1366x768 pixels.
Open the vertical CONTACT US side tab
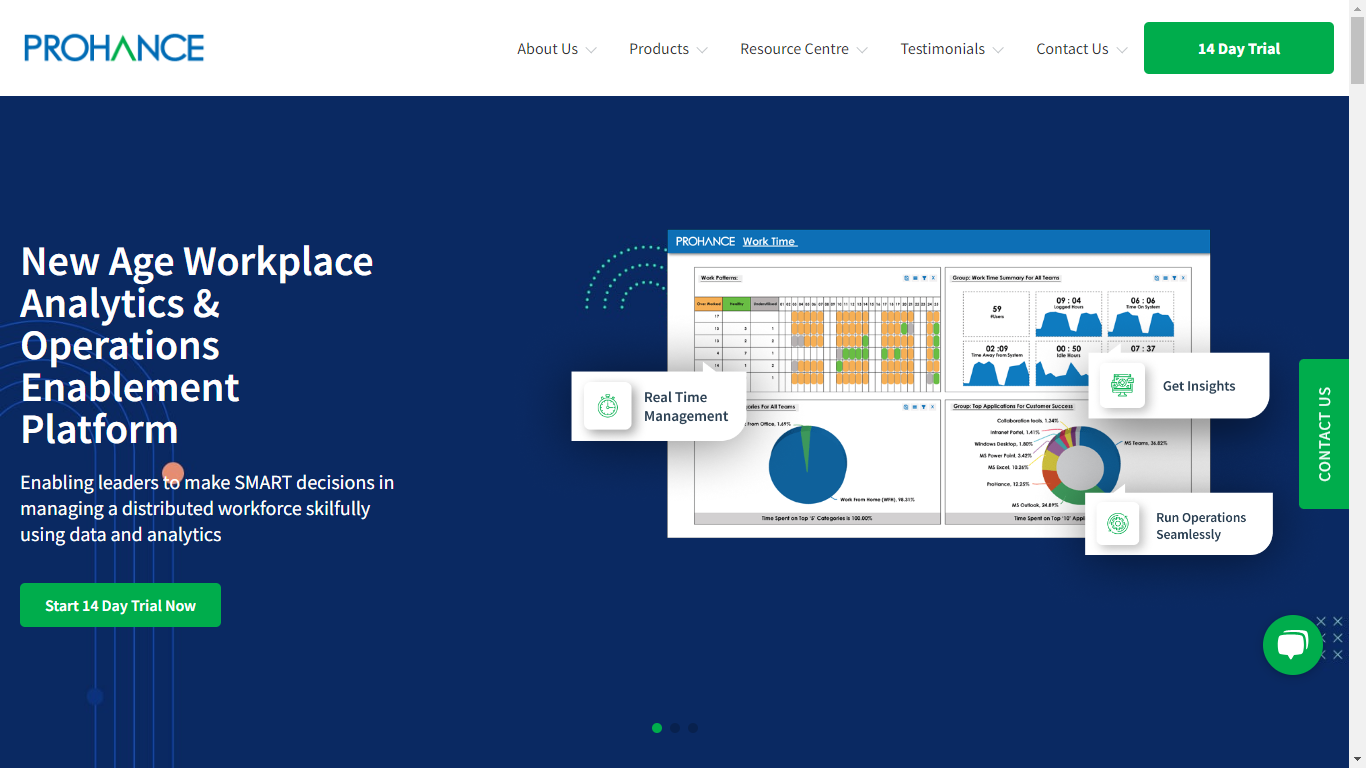pos(1324,434)
